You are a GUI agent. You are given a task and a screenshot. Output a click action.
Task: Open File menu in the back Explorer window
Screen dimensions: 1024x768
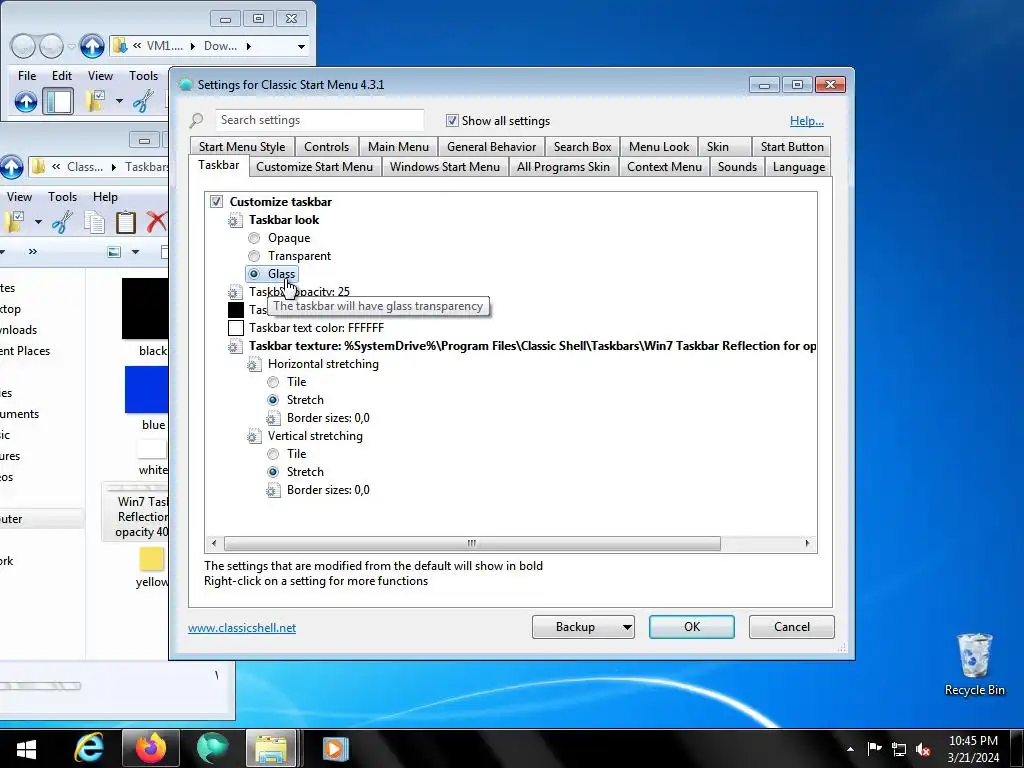pos(27,76)
